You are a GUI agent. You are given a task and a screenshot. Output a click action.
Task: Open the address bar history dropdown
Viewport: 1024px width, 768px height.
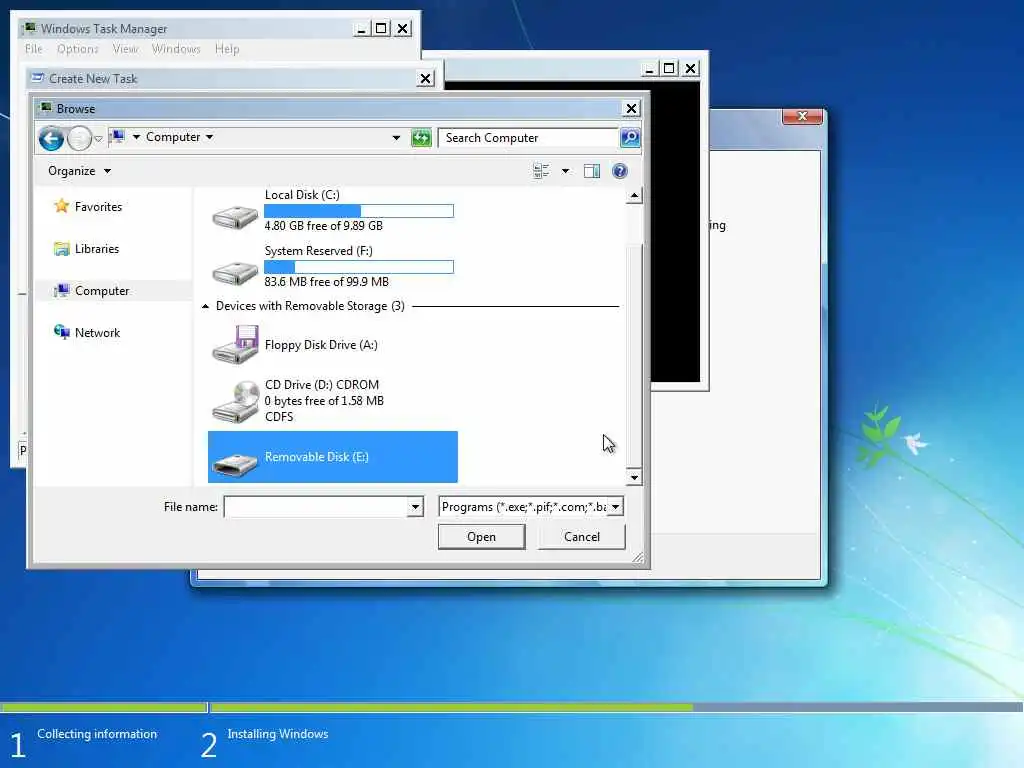point(396,138)
